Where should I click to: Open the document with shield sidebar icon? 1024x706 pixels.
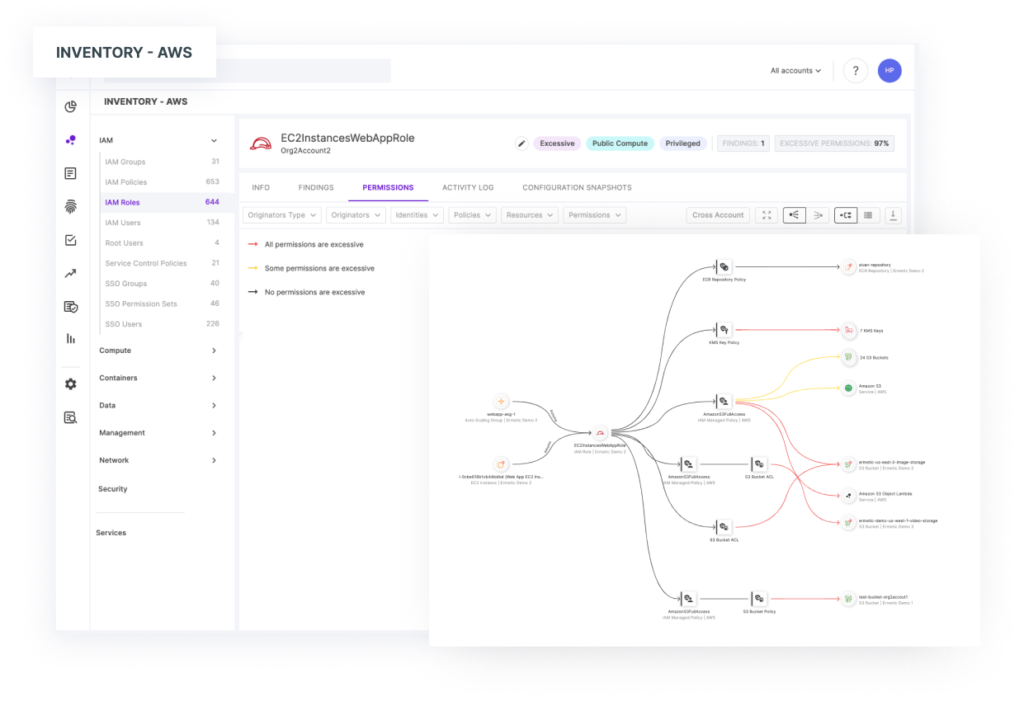click(71, 306)
